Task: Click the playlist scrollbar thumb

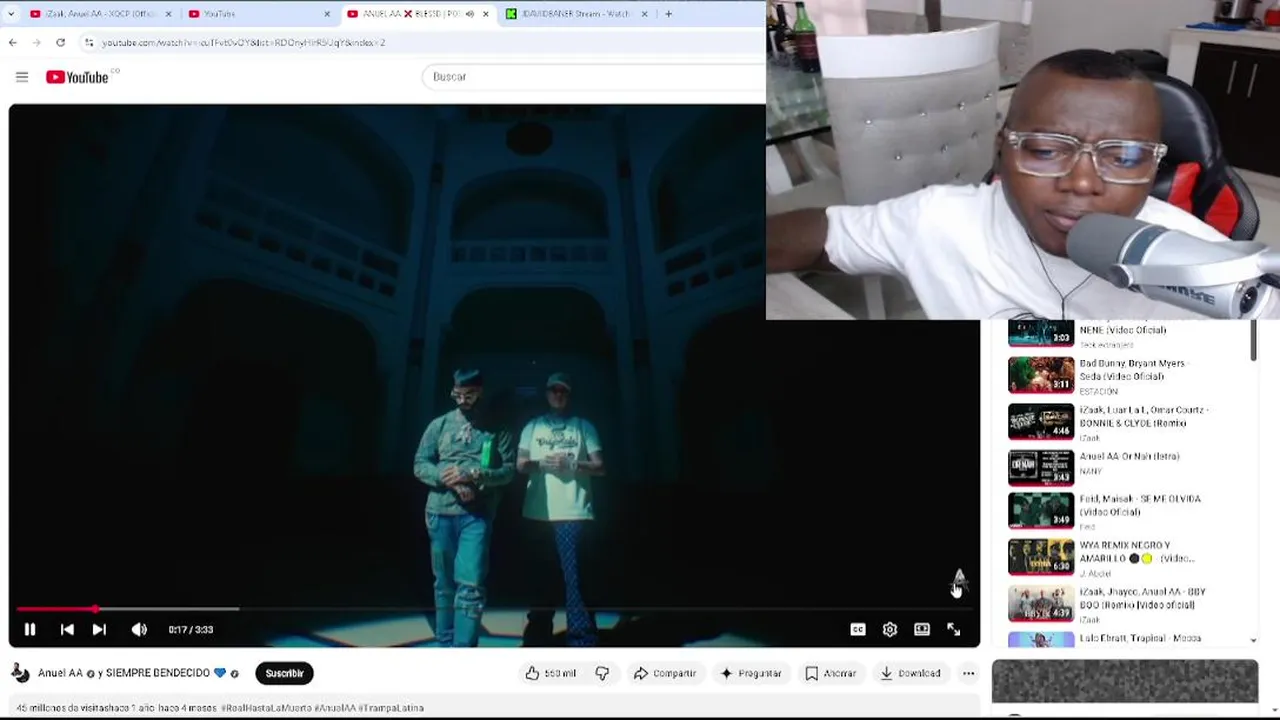Action: (1253, 340)
